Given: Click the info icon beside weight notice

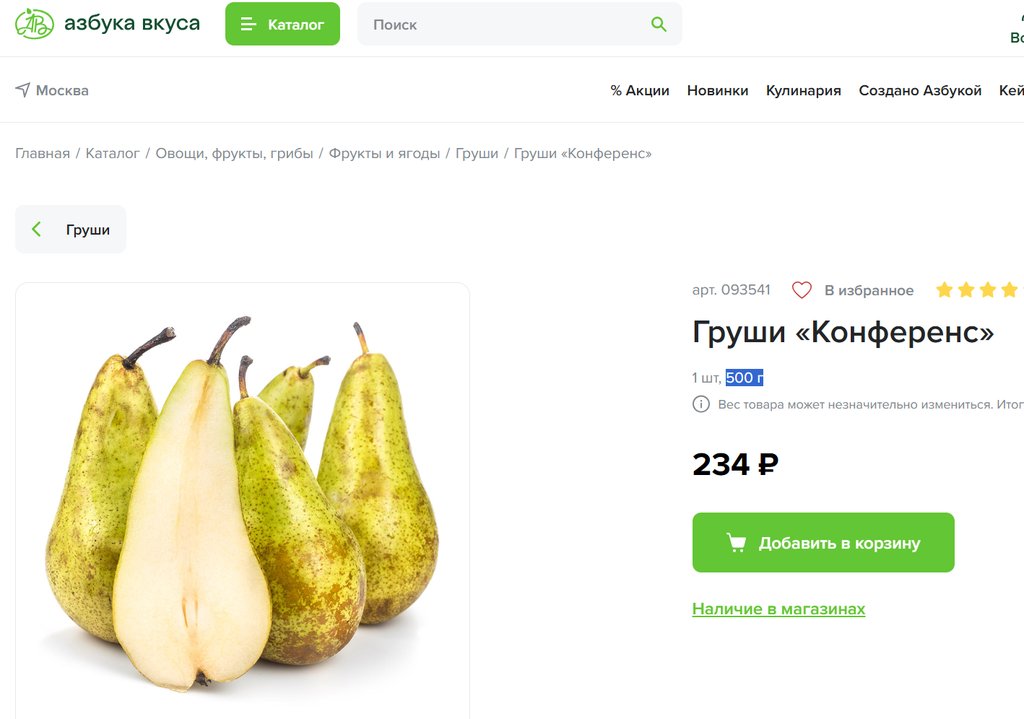Looking at the screenshot, I should [701, 404].
